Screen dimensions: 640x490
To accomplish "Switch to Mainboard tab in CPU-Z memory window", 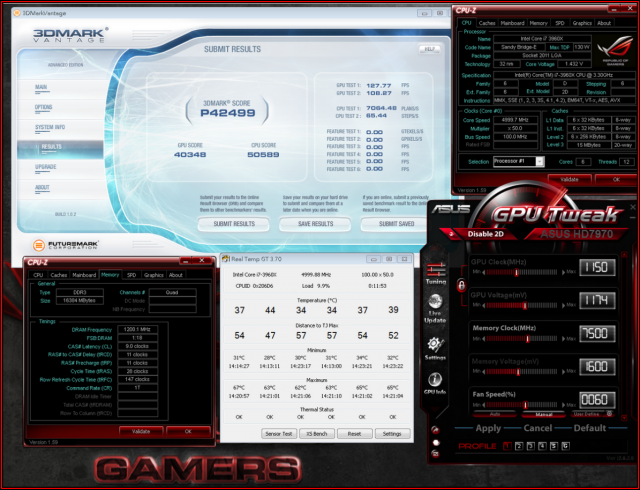I will coord(84,275).
